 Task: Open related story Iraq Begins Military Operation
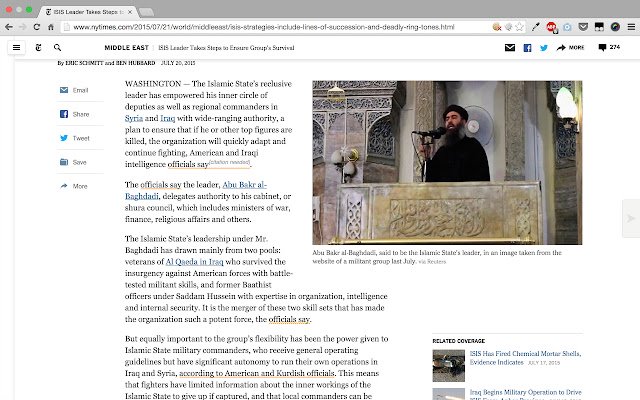click(x=526, y=394)
